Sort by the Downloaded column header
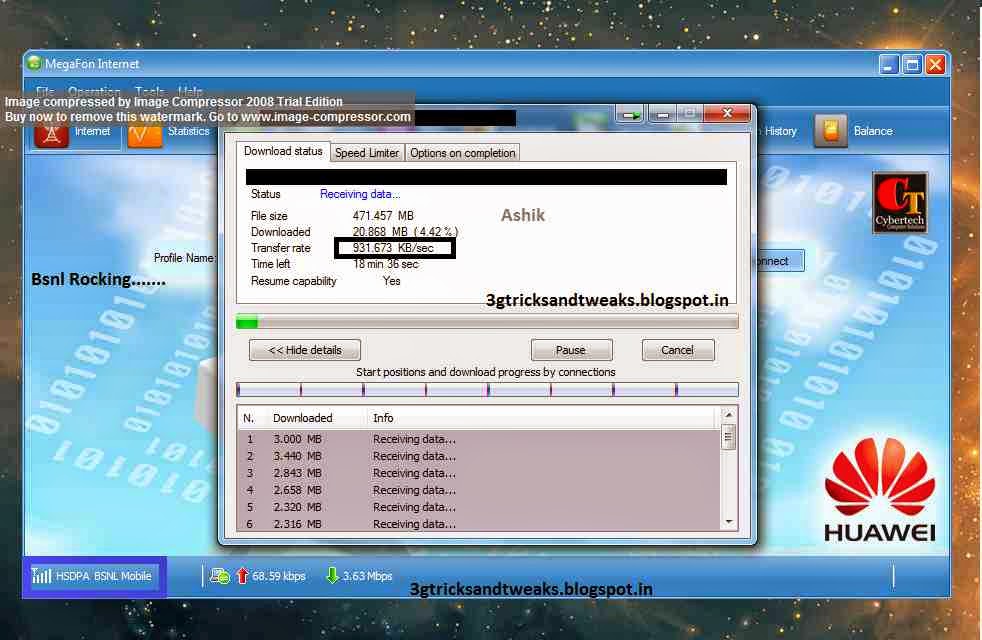Image resolution: width=982 pixels, height=640 pixels. tap(302, 418)
